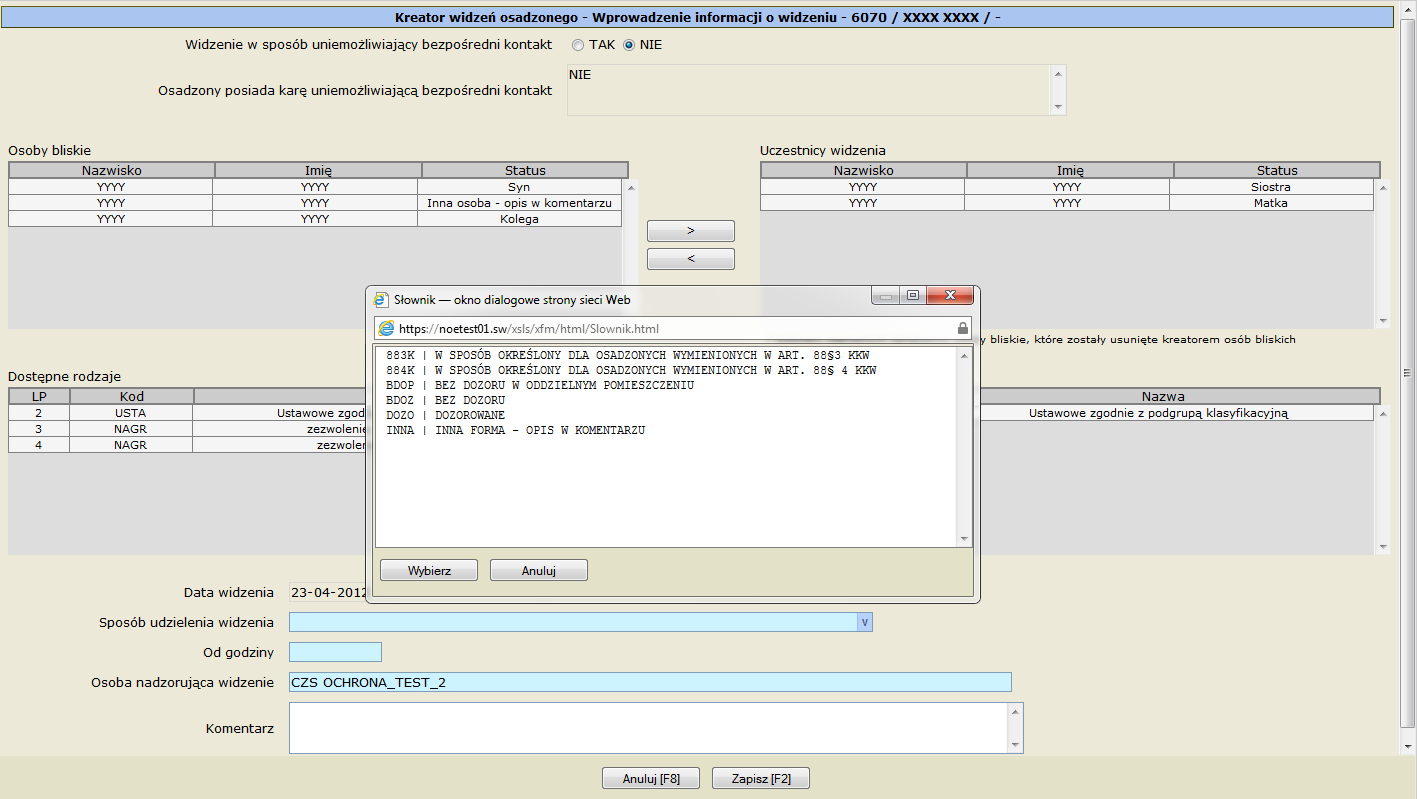Select row LP 2 with code USTA
The image size is (1417, 799).
coord(188,413)
